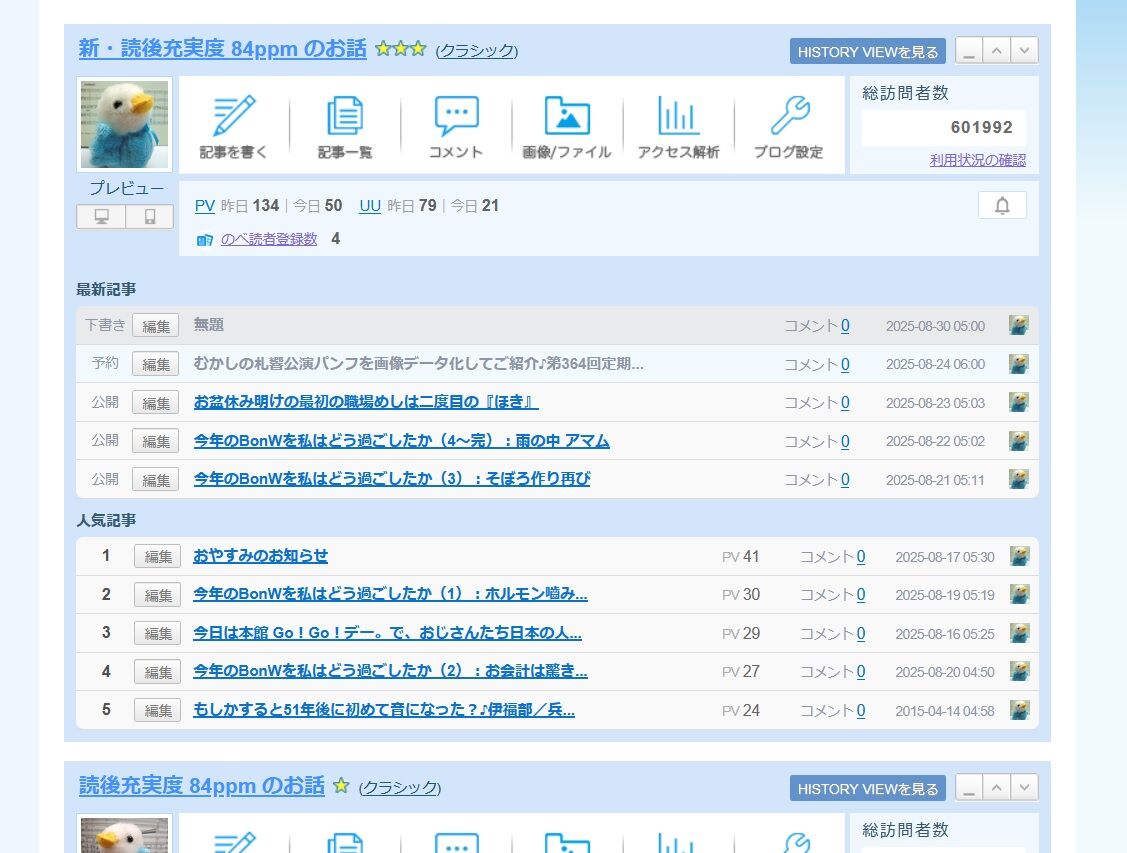The height and width of the screenshot is (853, 1127).
Task: Open second blog title 読後充実度 84ppm のお話
Action: [x=201, y=785]
